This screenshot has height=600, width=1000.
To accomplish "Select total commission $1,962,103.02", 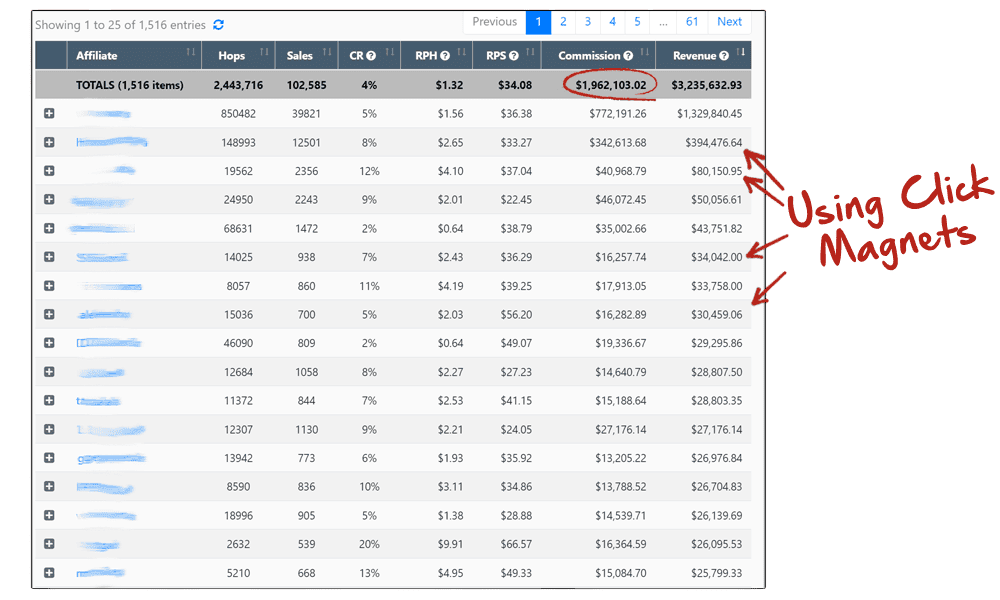I will coord(610,85).
